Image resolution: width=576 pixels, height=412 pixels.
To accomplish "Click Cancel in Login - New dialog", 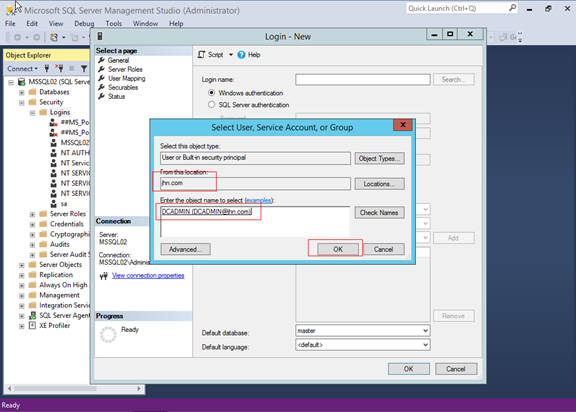I will pos(456,369).
